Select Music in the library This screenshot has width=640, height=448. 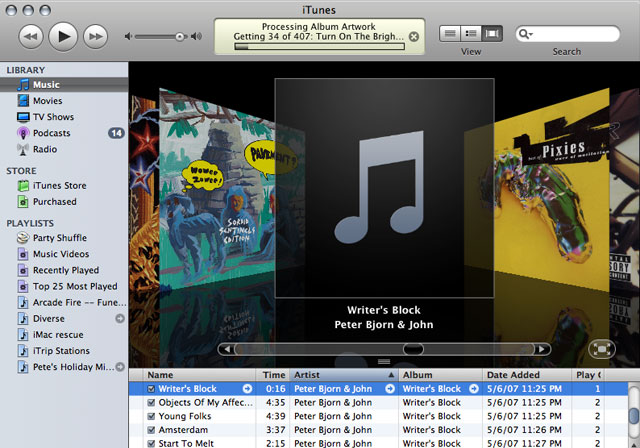[64, 84]
